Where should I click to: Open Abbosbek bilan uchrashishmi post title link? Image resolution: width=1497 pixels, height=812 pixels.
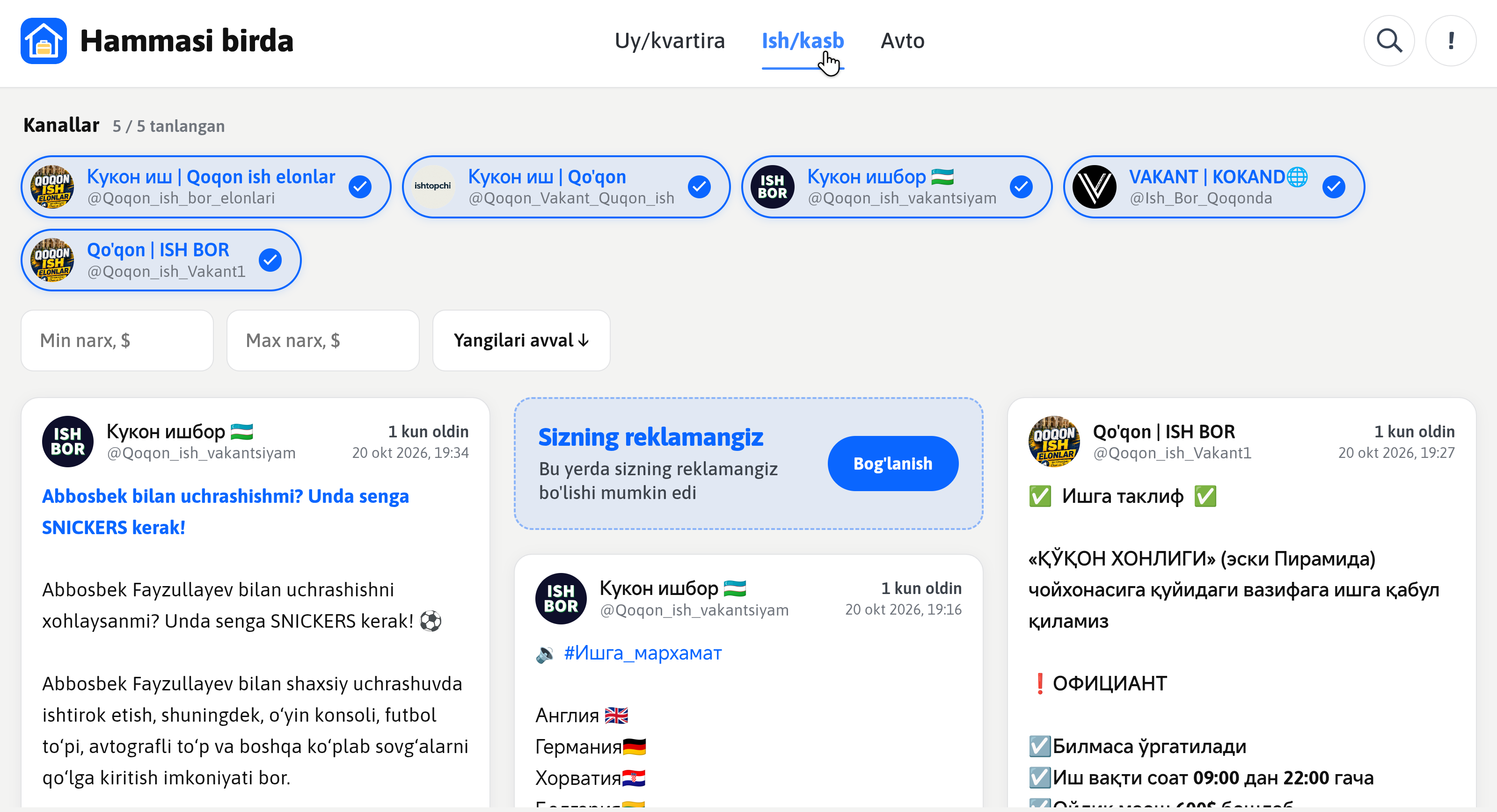pyautogui.click(x=226, y=512)
